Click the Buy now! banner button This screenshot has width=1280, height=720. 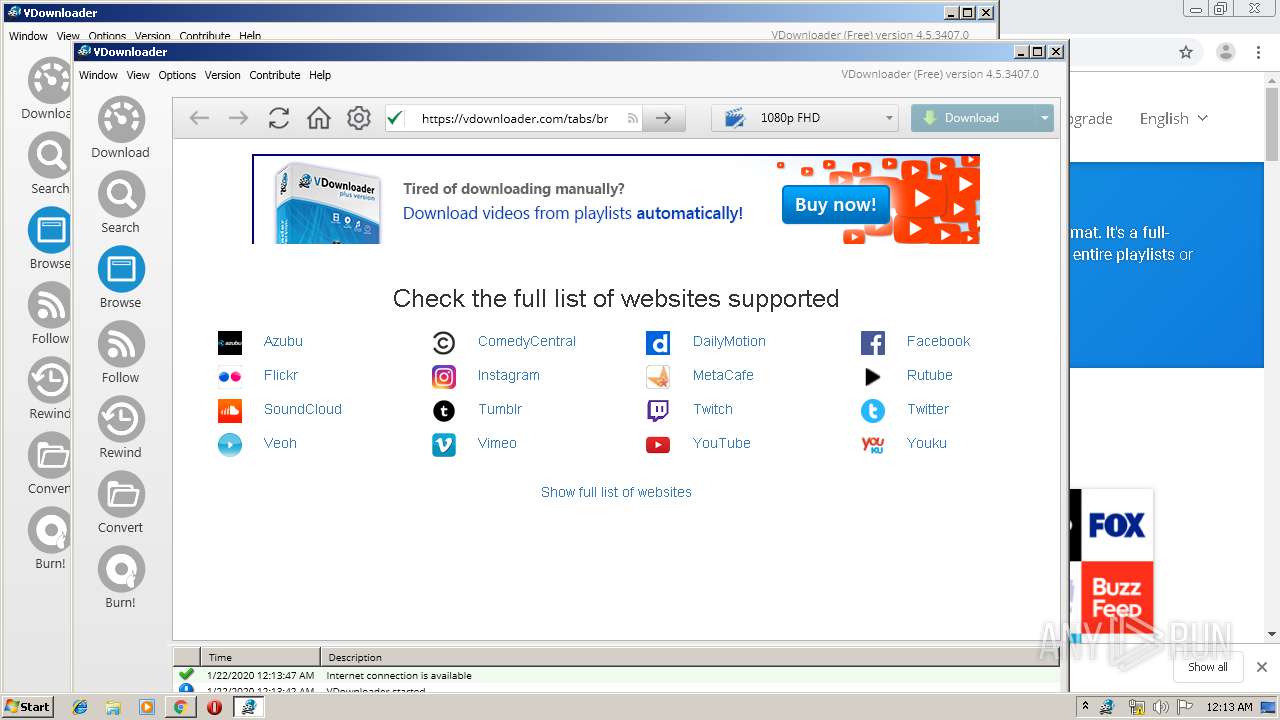tap(835, 204)
